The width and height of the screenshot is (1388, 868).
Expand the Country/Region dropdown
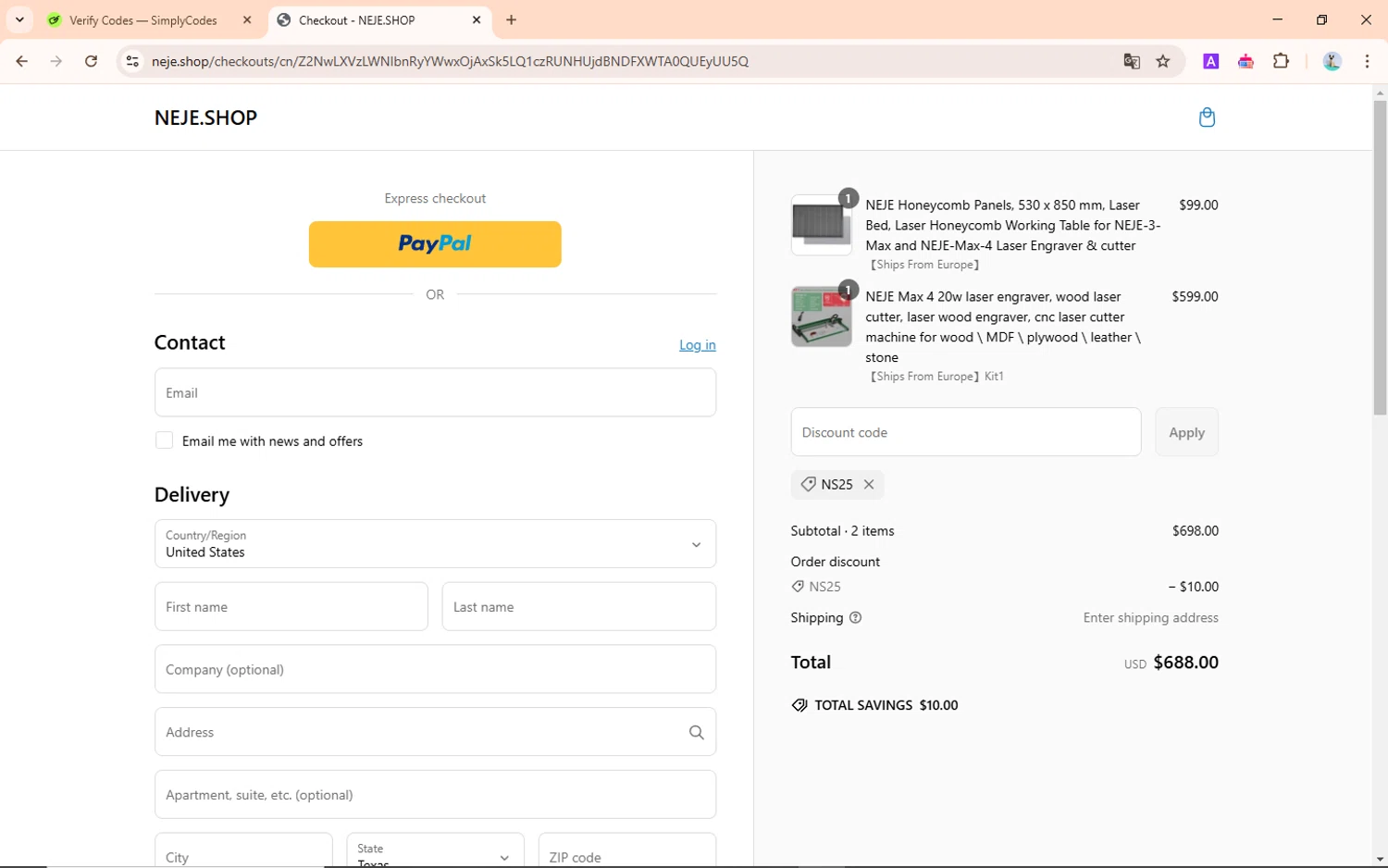pos(435,543)
